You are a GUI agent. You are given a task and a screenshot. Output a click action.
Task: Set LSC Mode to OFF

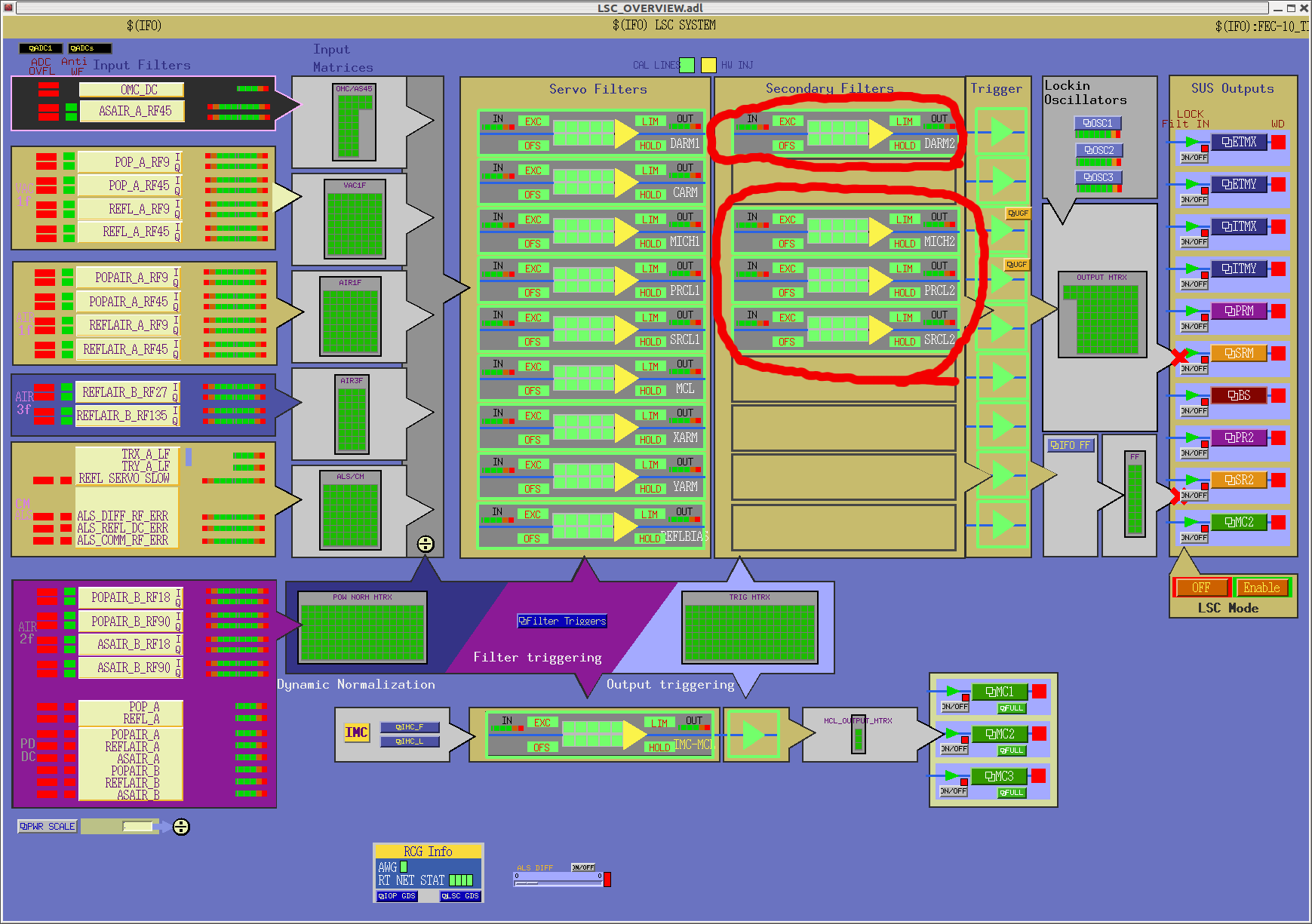point(1201,588)
